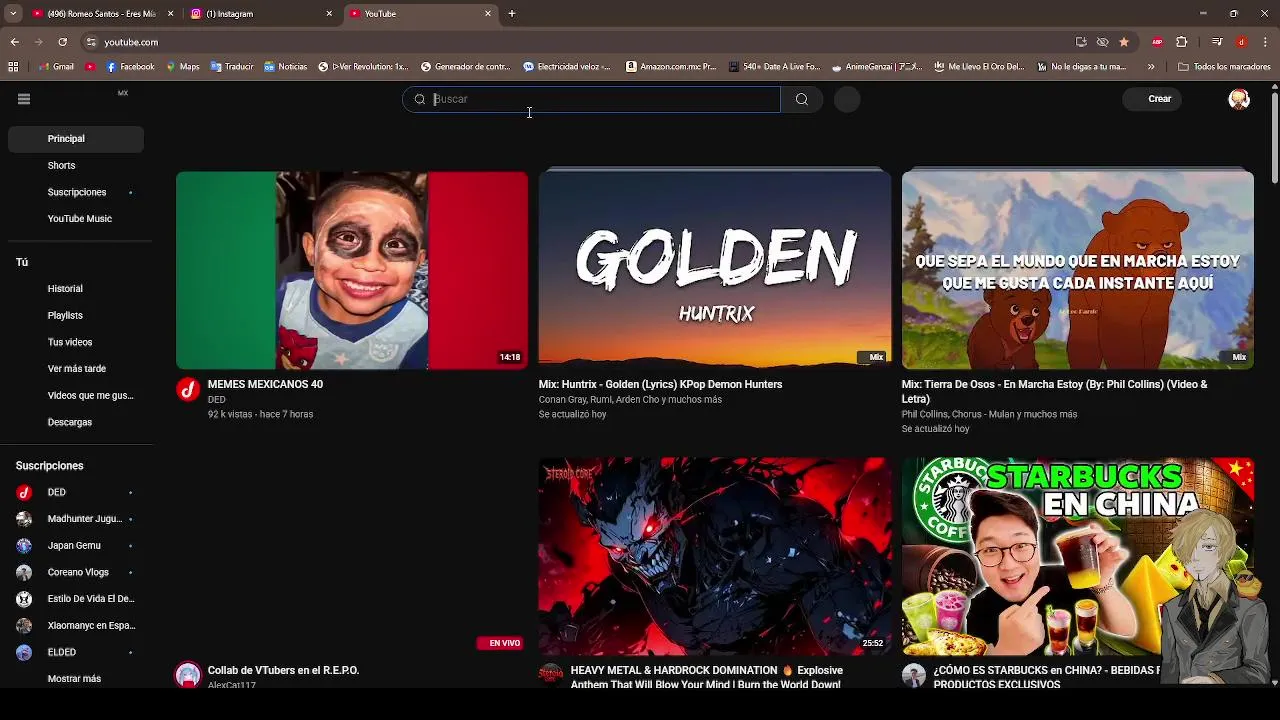Open the heavy metal demon thumbnail
The width and height of the screenshot is (1280, 720).
[x=714, y=556]
